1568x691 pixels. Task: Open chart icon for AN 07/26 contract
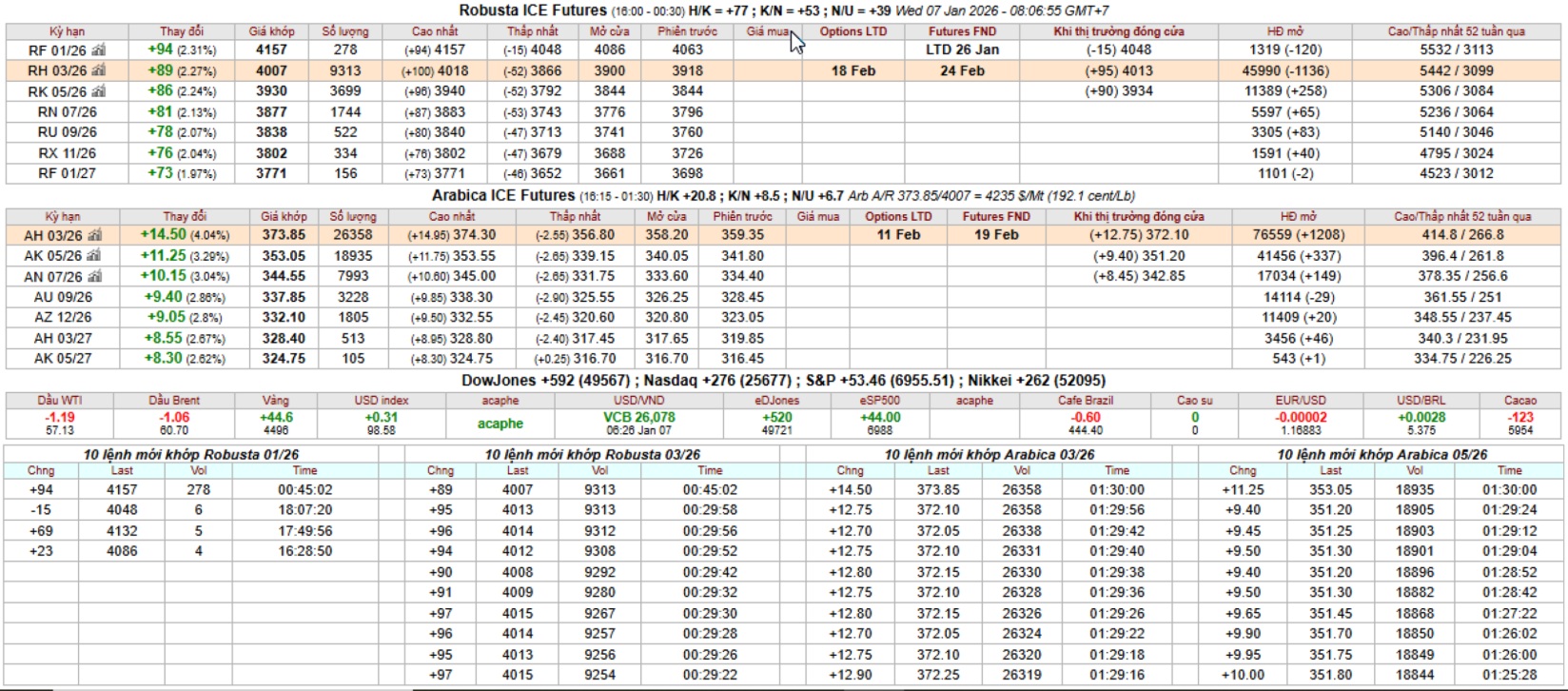point(95,277)
